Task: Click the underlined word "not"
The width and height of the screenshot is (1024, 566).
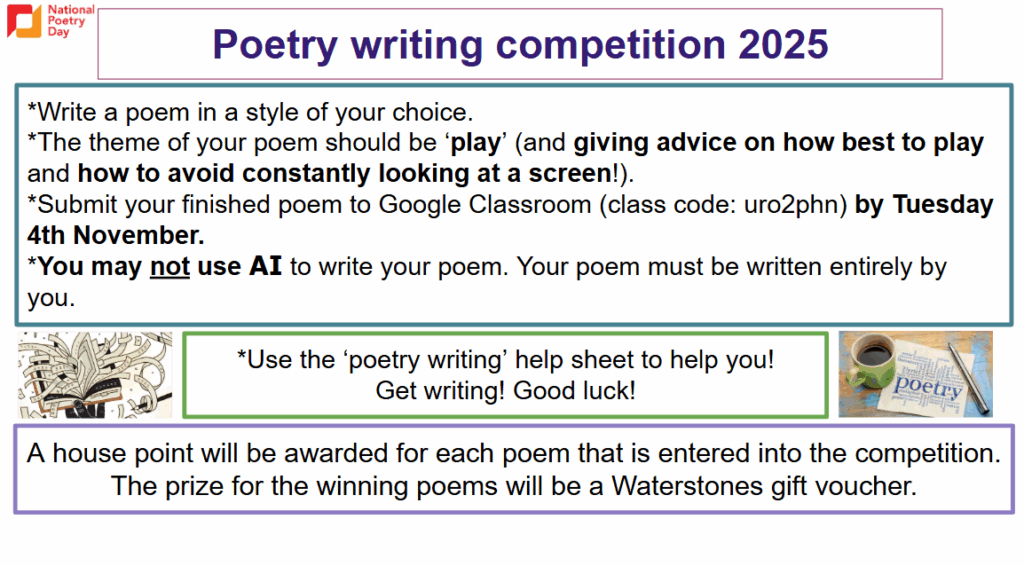Action: coord(170,267)
